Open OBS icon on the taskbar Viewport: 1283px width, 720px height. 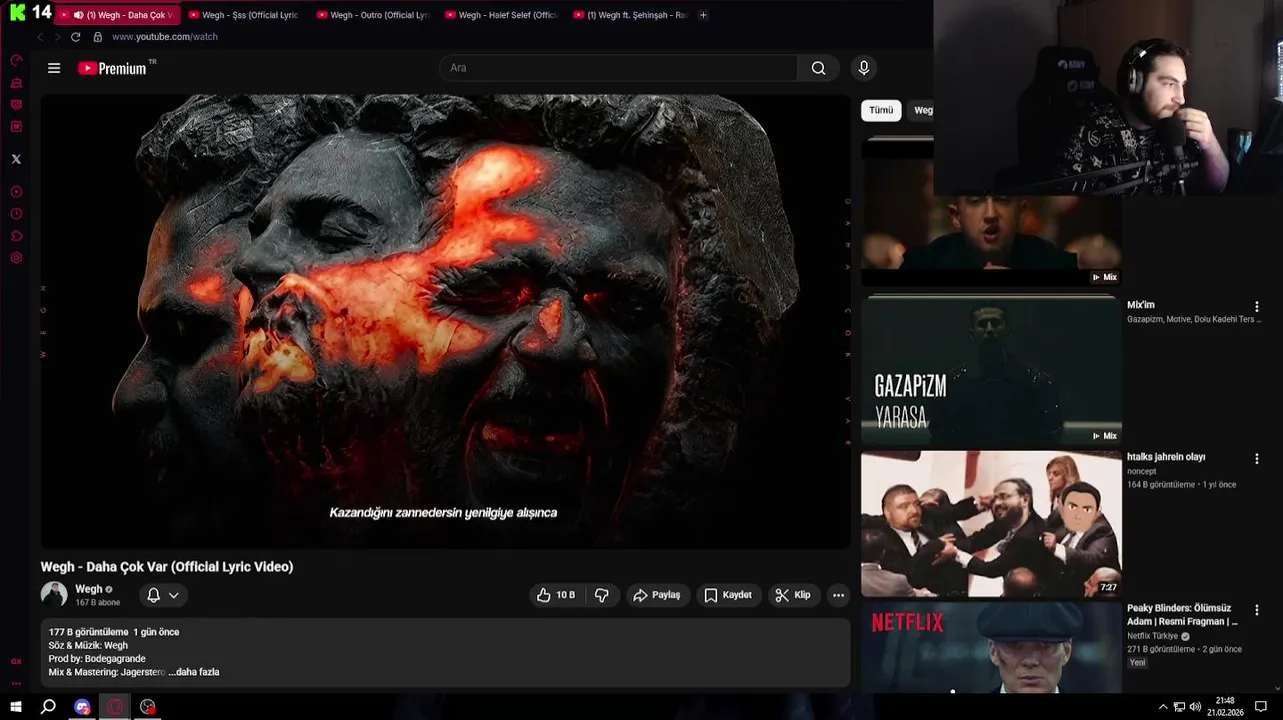click(x=148, y=707)
